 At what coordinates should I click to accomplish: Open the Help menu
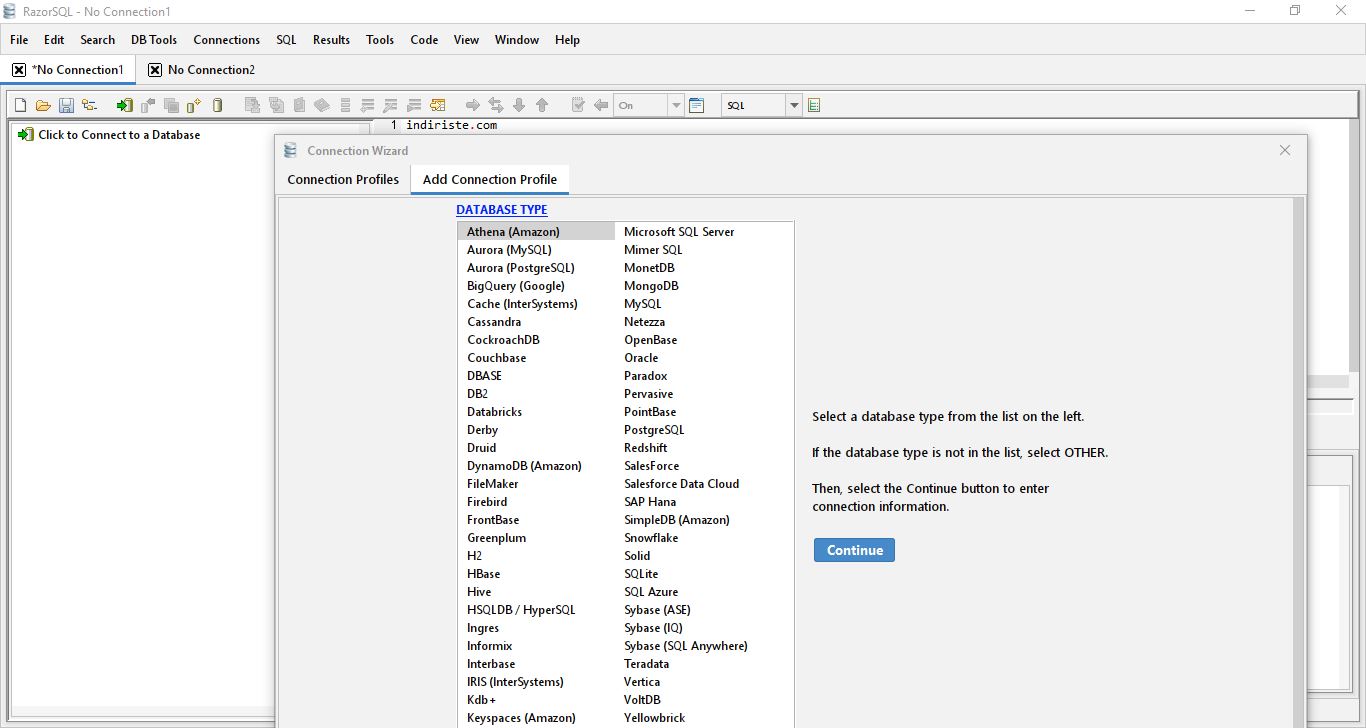click(567, 40)
